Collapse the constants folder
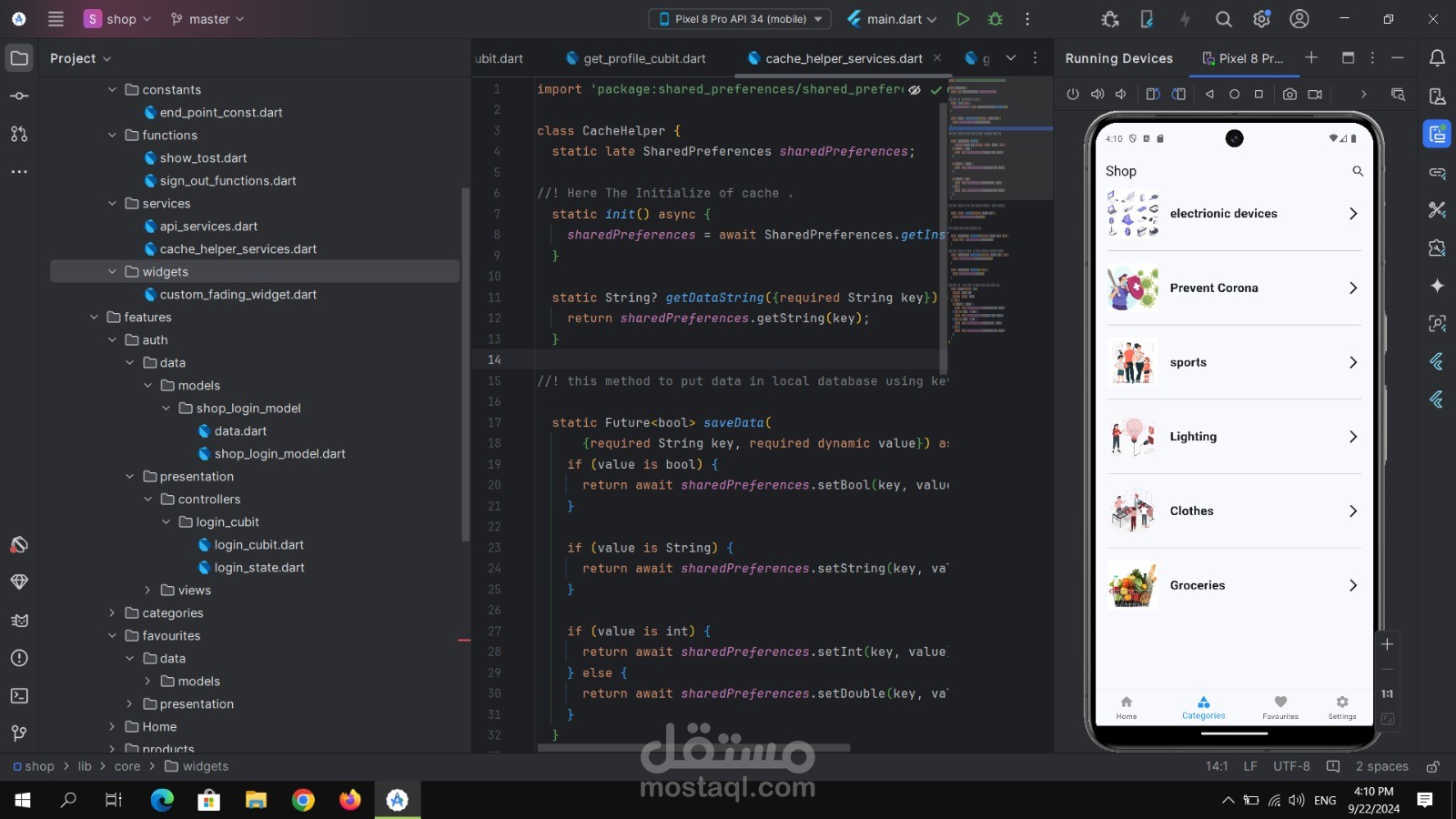 tap(112, 89)
